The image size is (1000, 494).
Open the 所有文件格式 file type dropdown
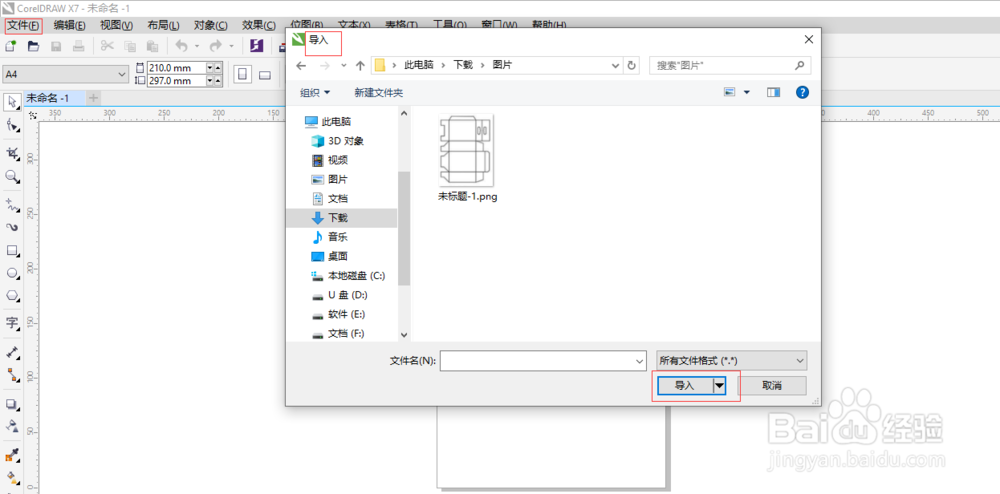click(732, 360)
